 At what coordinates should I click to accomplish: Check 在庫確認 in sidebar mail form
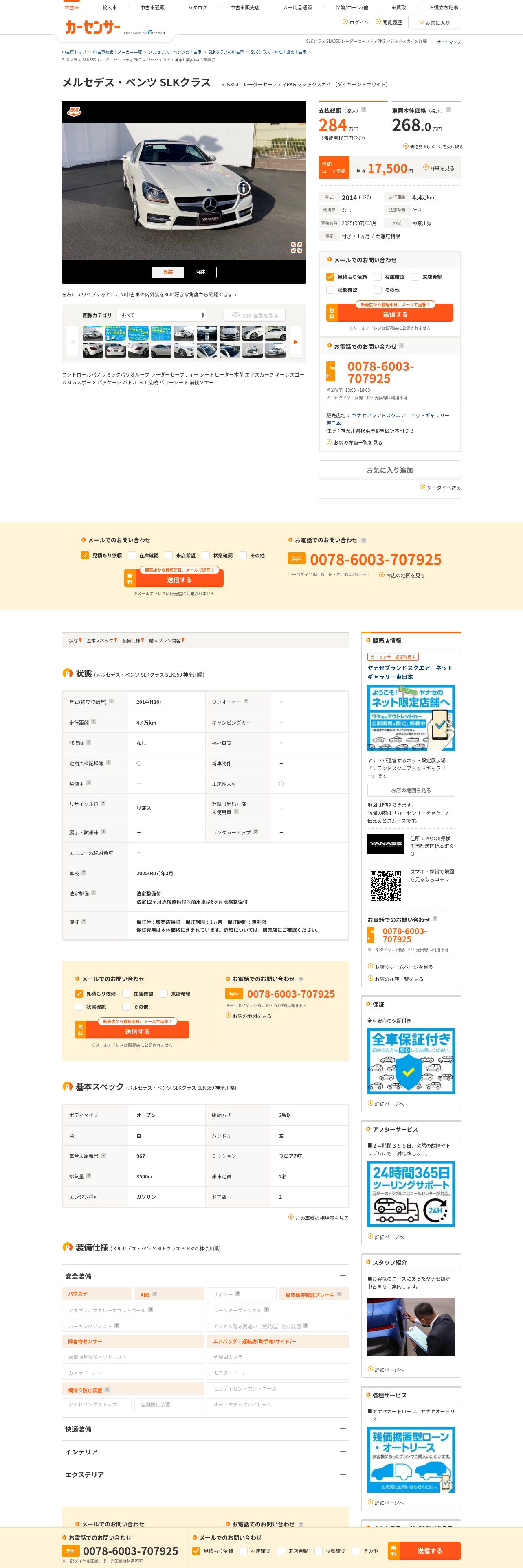pyautogui.click(x=378, y=277)
